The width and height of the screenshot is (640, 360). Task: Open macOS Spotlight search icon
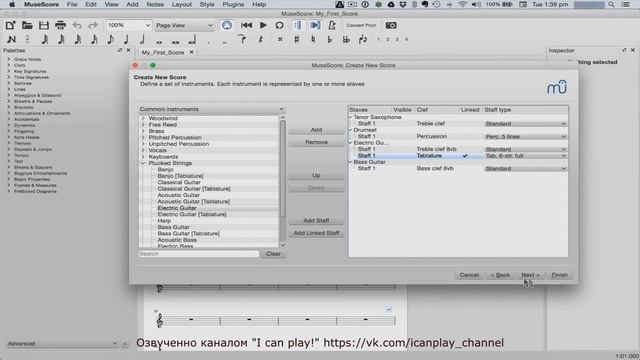coord(611,4)
